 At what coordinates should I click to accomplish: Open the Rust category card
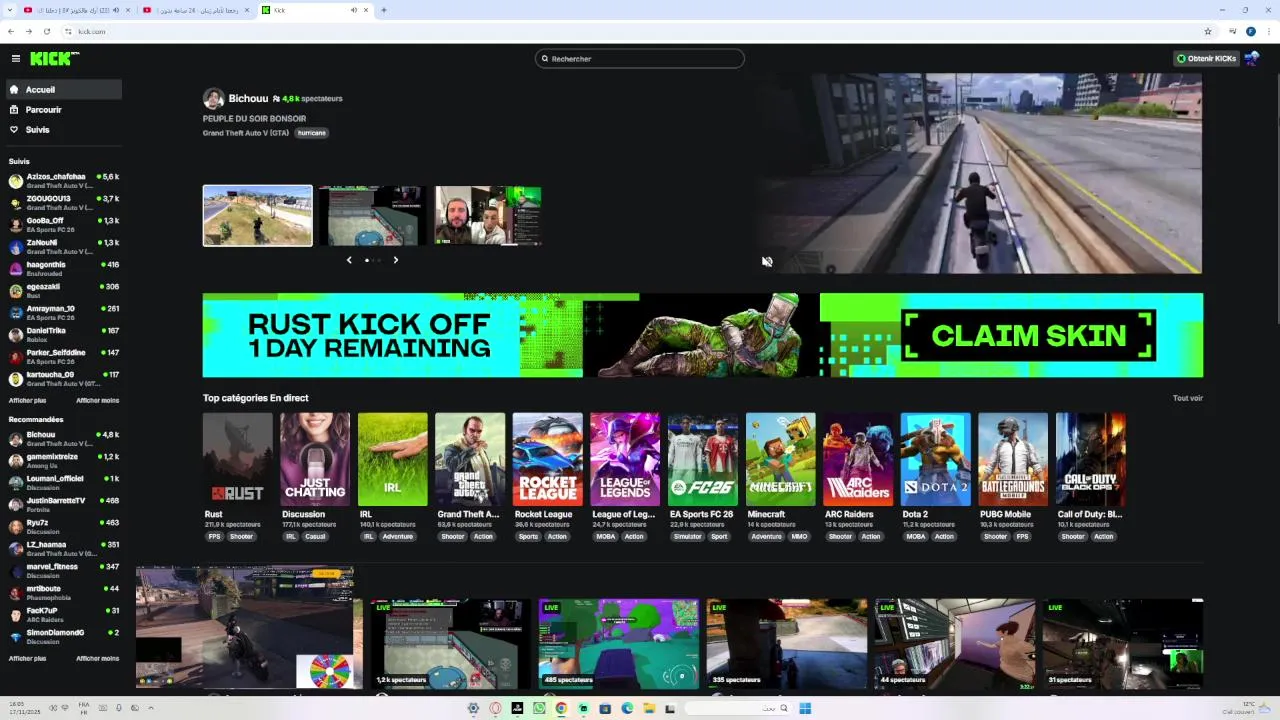click(x=237, y=459)
